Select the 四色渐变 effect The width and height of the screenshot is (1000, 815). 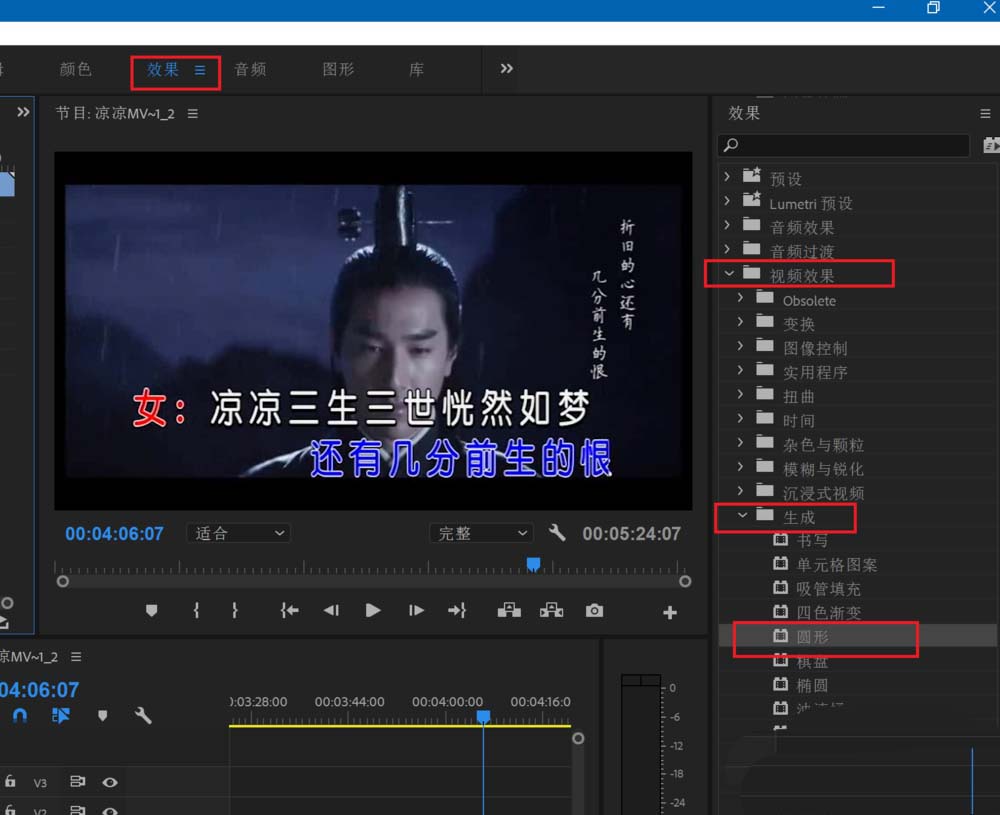828,613
